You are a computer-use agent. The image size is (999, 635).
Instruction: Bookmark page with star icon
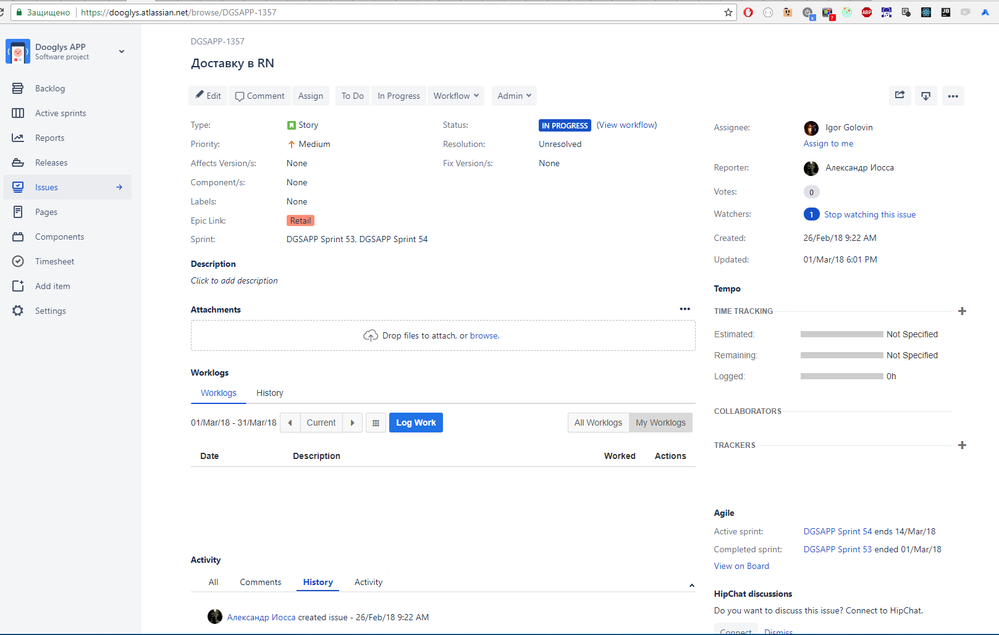728,12
